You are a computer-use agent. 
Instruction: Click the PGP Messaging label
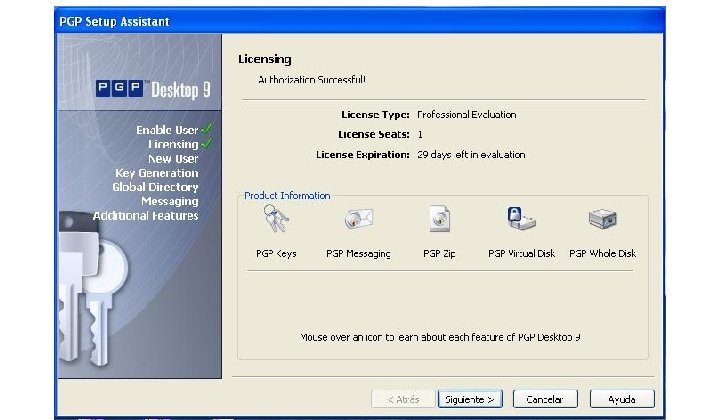point(358,254)
